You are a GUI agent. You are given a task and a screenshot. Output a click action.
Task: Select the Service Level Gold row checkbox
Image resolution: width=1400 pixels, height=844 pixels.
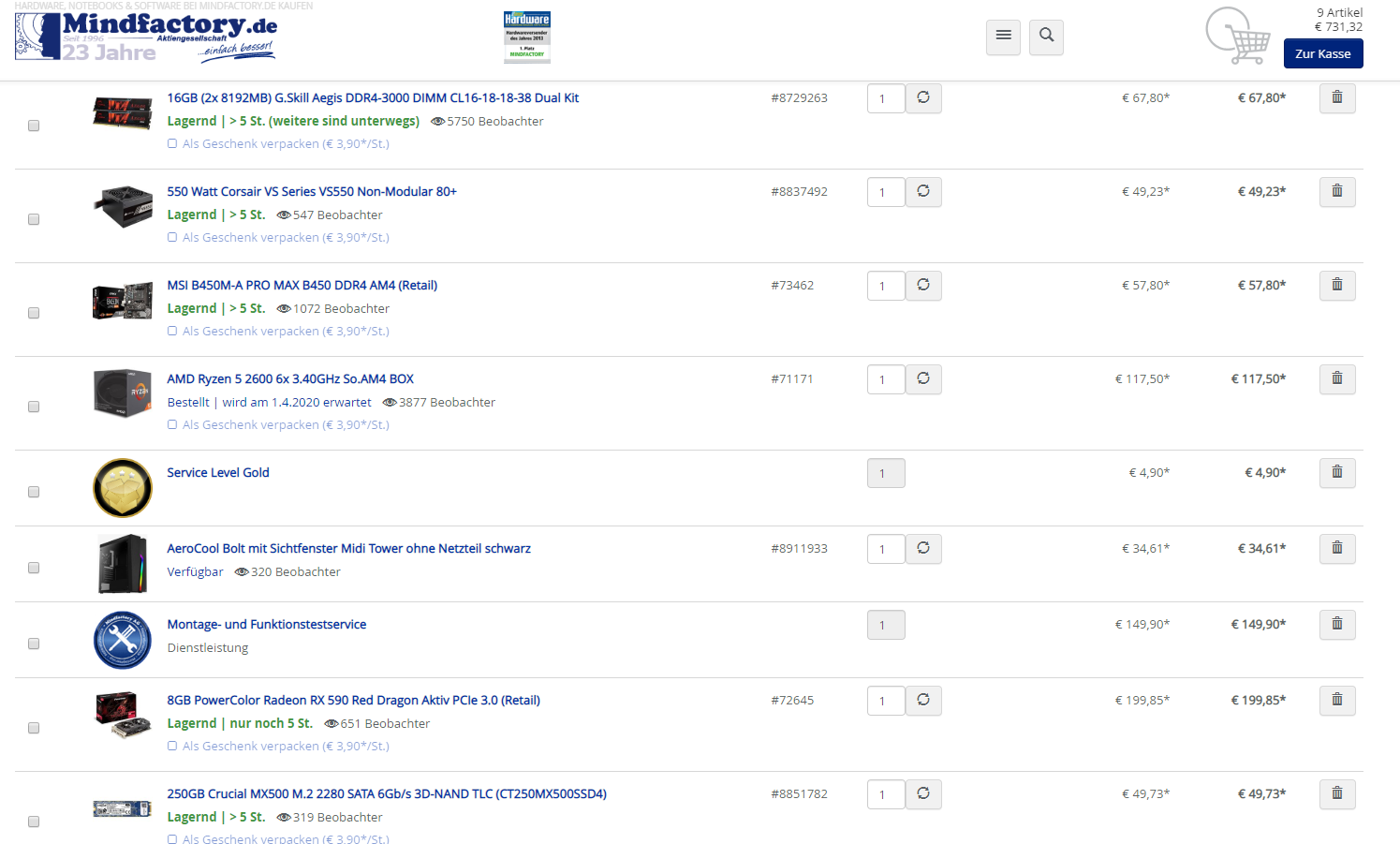[34, 492]
